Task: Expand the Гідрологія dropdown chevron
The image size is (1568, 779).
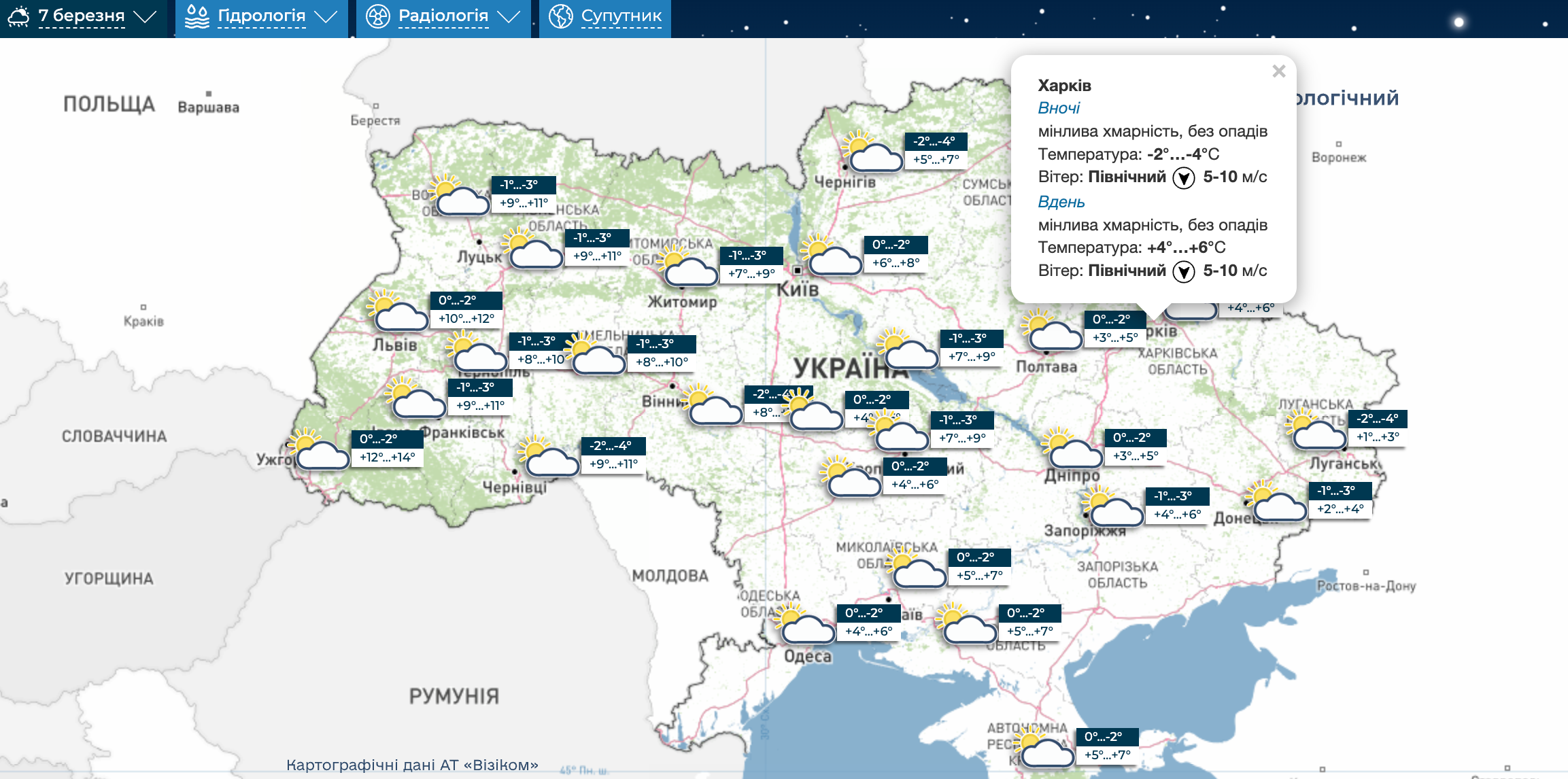Action: click(326, 16)
